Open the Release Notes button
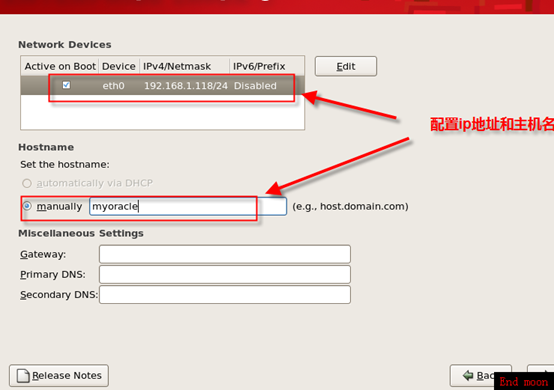The height and width of the screenshot is (390, 554). pyautogui.click(x=59, y=376)
